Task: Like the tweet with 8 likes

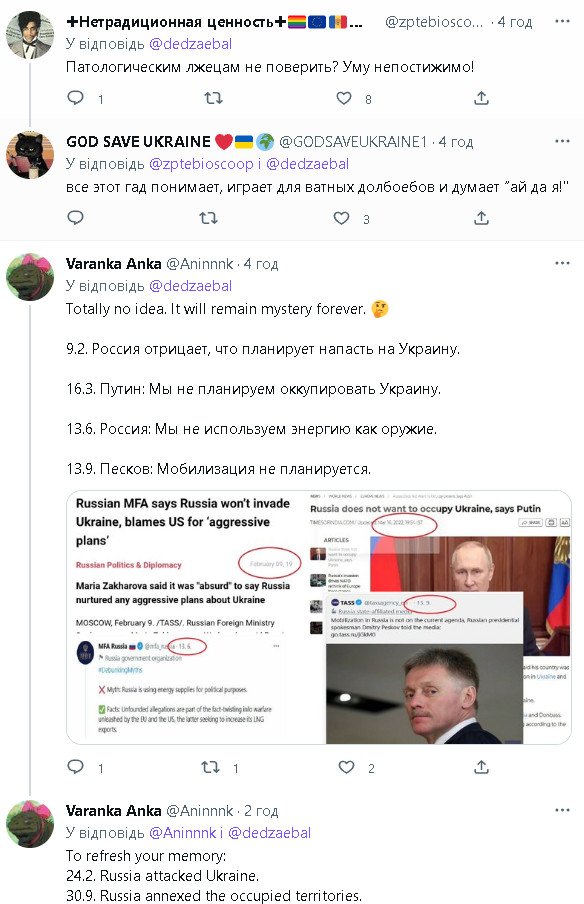Action: (x=344, y=98)
